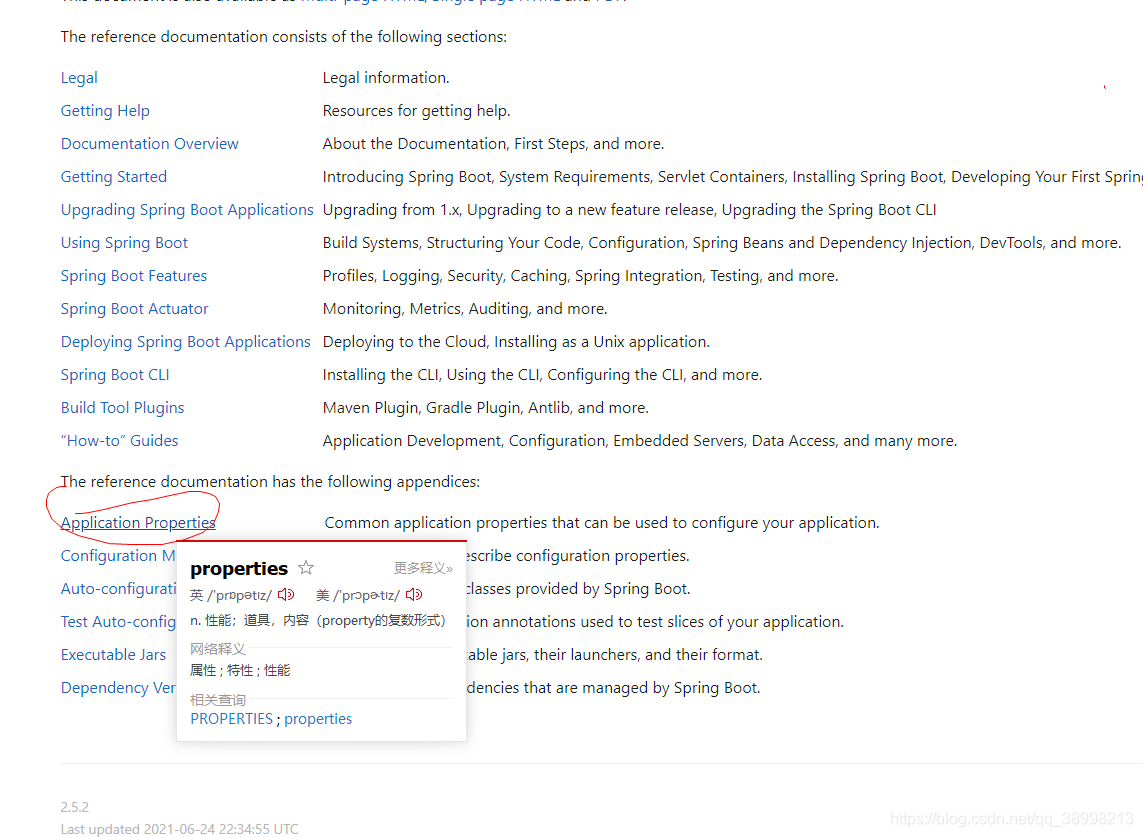Open the Auto-configuration appendix link
The image size is (1143, 837).
point(118,588)
